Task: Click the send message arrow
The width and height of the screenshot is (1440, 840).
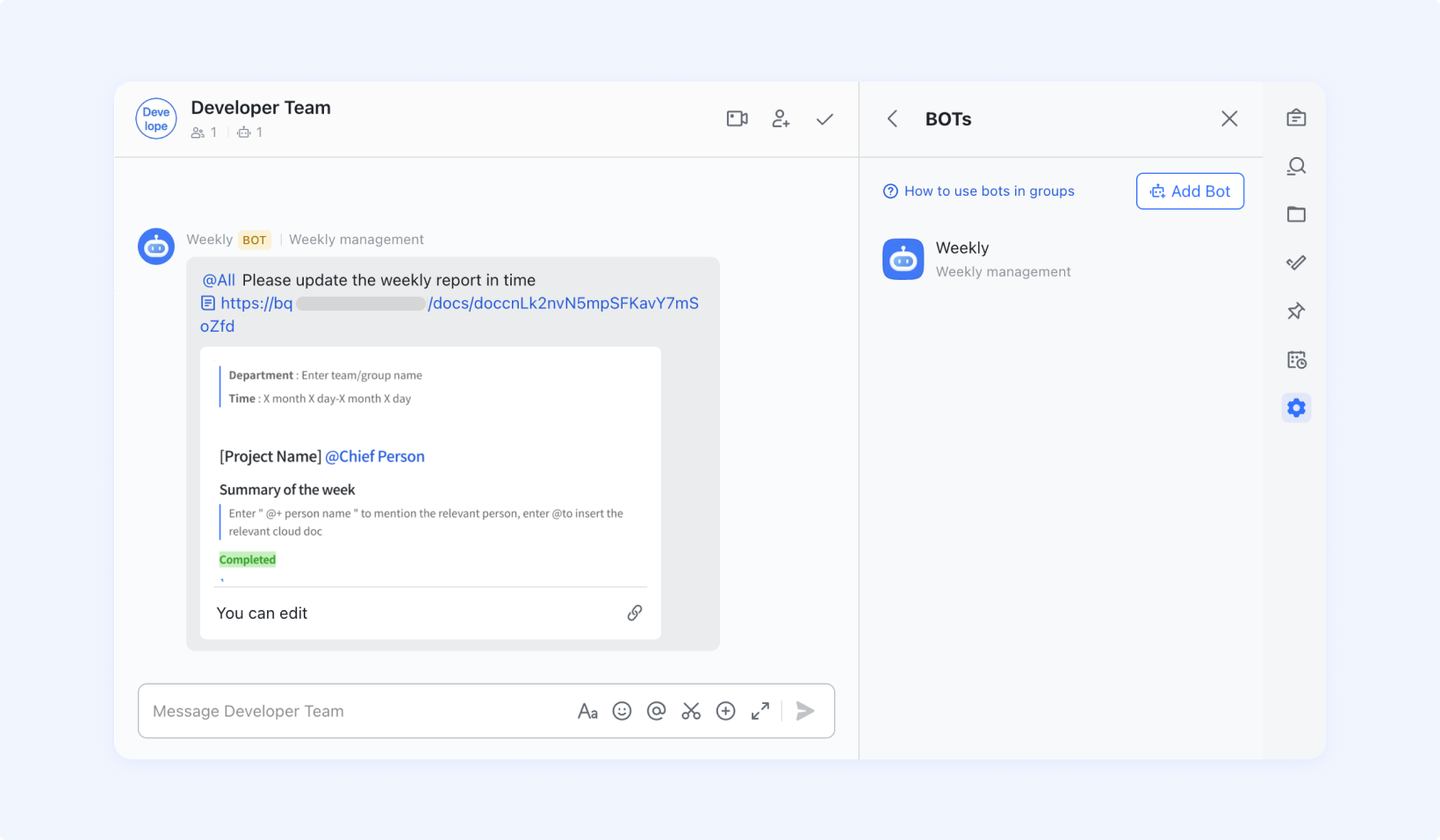Action: [x=805, y=711]
